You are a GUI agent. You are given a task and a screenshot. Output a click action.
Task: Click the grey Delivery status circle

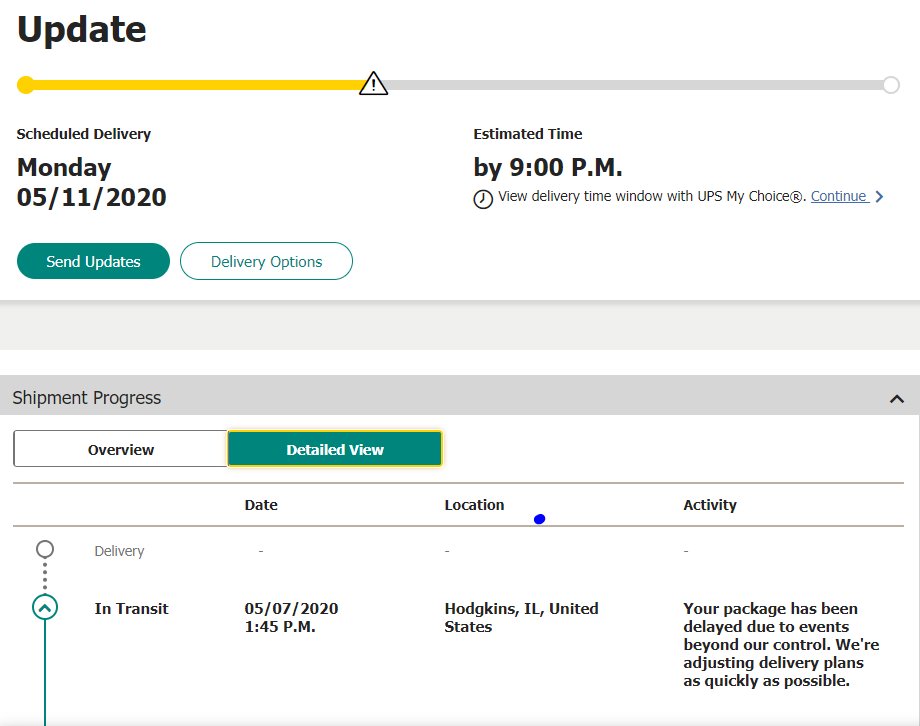click(x=45, y=549)
